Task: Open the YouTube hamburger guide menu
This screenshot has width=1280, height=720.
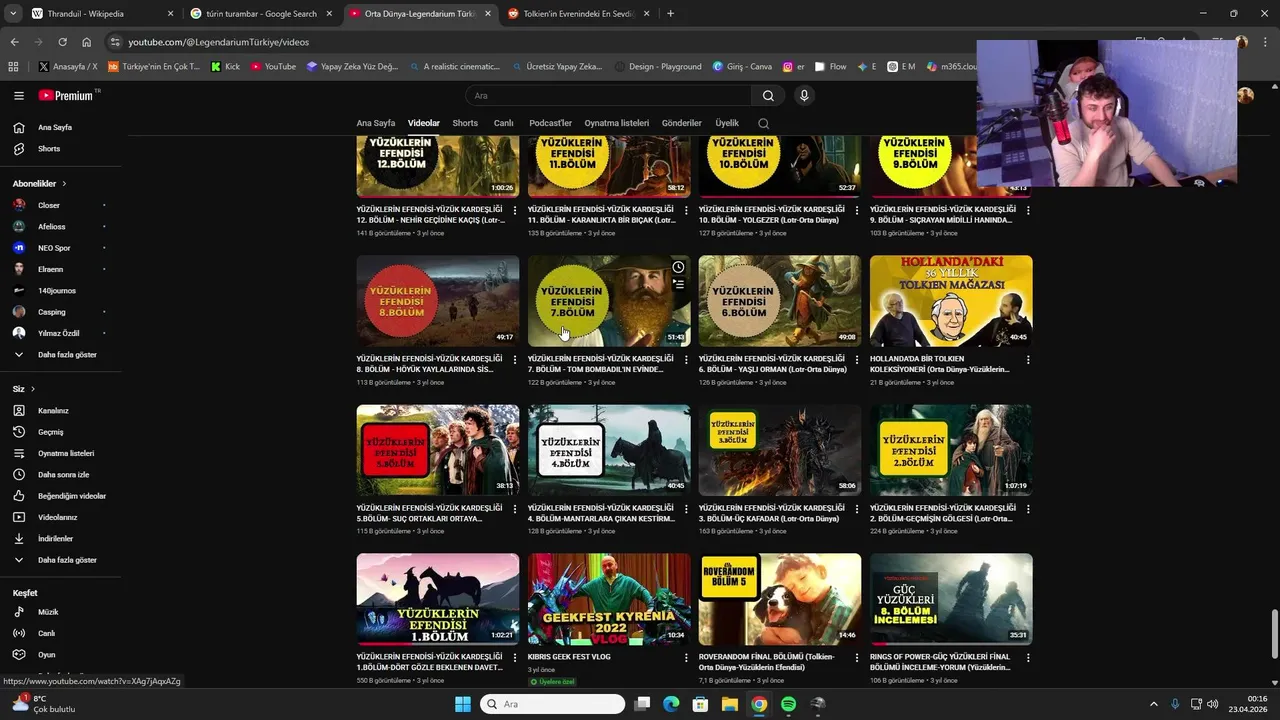Action: 19,96
